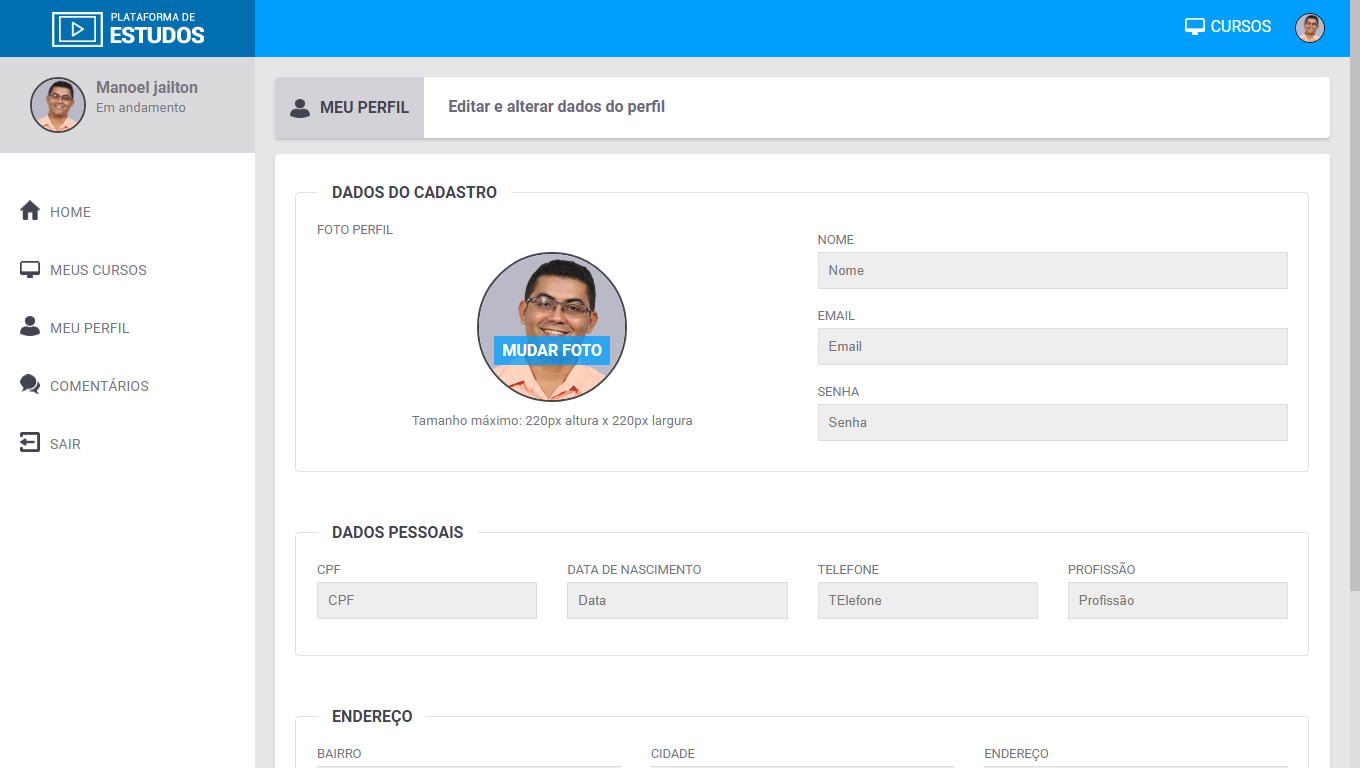This screenshot has height=768, width=1360.
Task: Click the MUDAR FOTO button
Action: (x=552, y=350)
